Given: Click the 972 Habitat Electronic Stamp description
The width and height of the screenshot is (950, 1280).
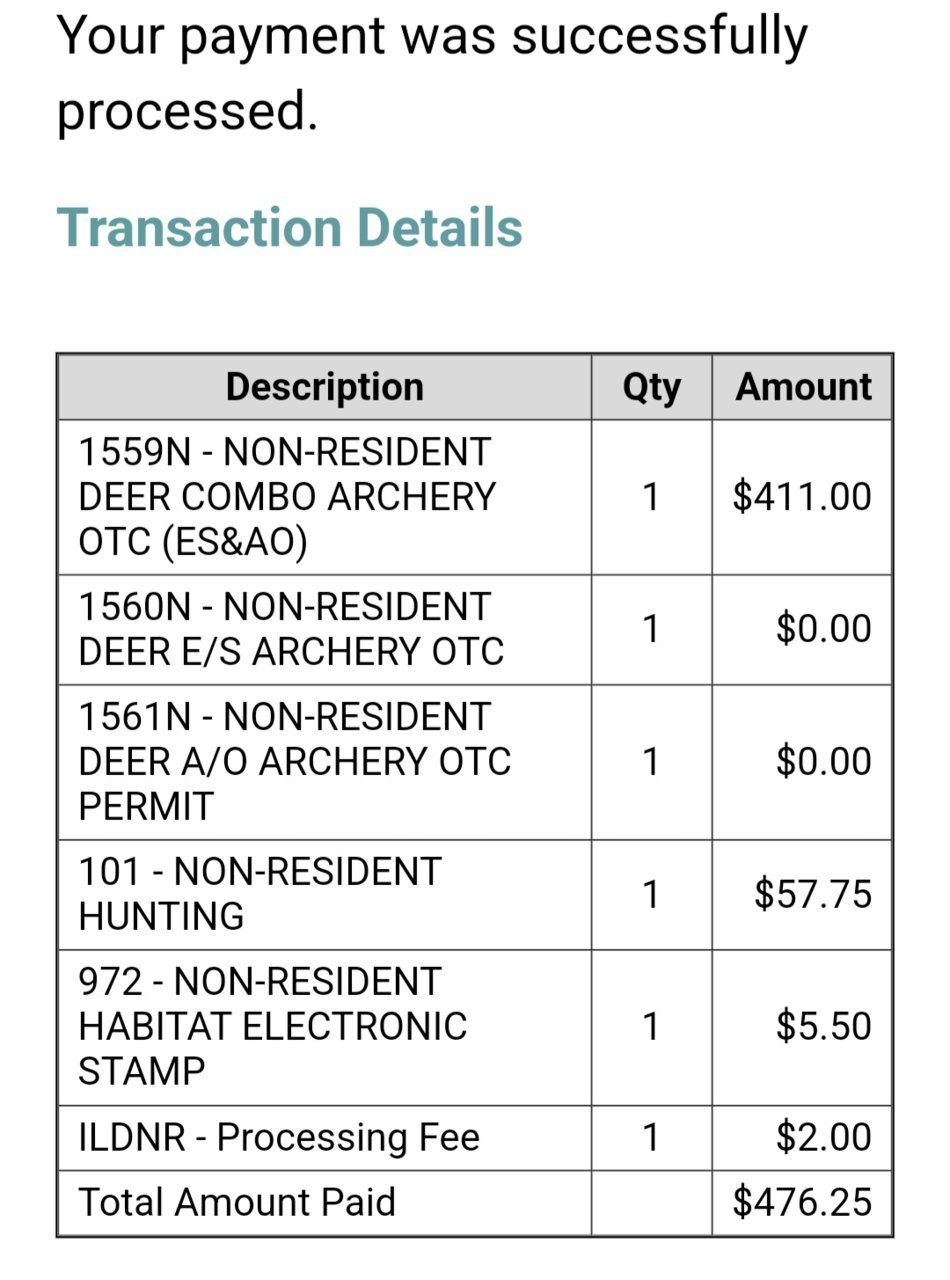Looking at the screenshot, I should pyautogui.click(x=272, y=1027).
